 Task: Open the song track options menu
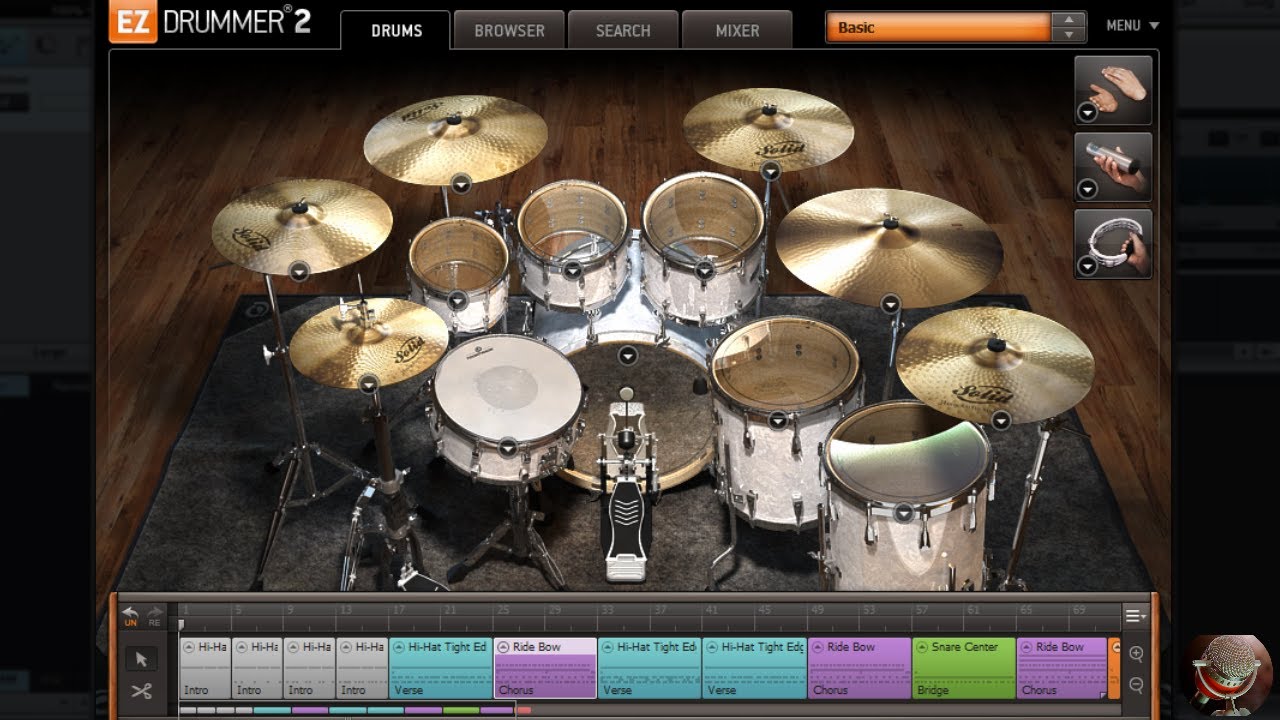(1135, 617)
